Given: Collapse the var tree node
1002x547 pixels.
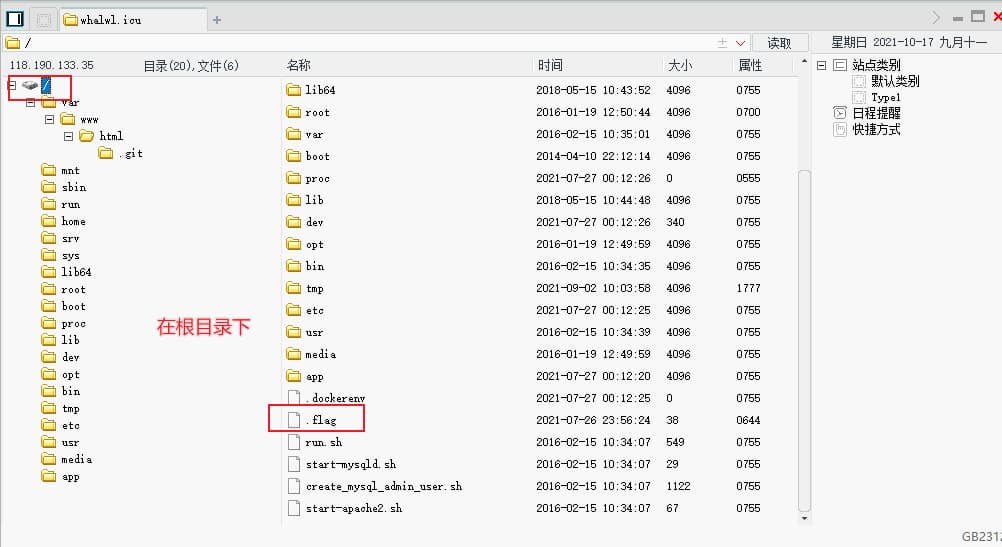Looking at the screenshot, I should [x=30, y=102].
